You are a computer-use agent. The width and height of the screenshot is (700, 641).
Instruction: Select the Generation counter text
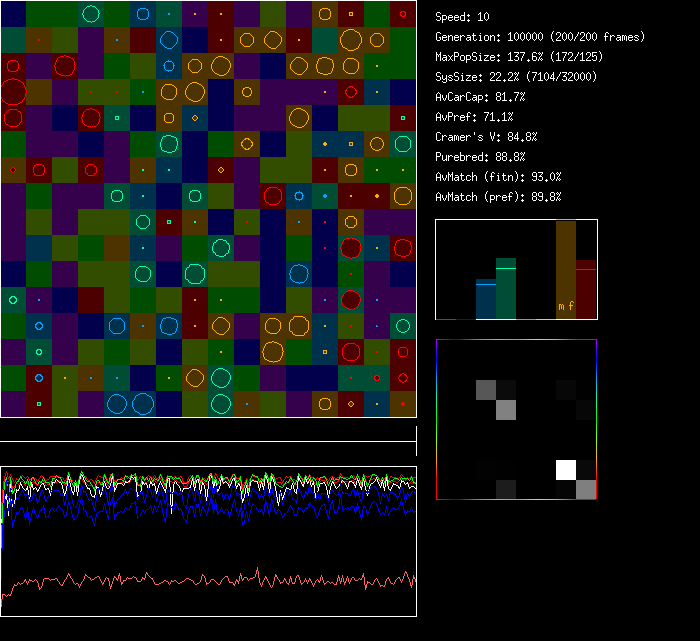540,37
